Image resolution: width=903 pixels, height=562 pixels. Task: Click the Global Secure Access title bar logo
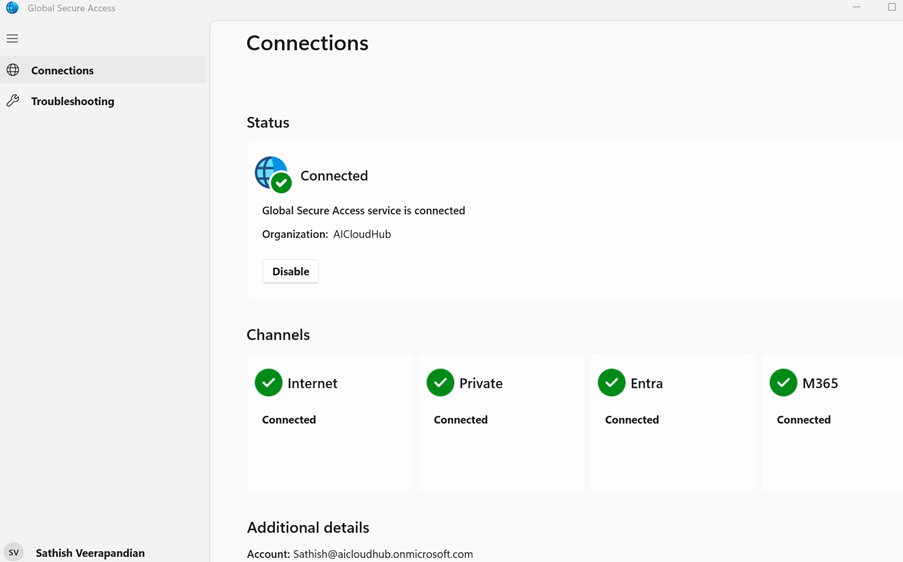tap(12, 8)
